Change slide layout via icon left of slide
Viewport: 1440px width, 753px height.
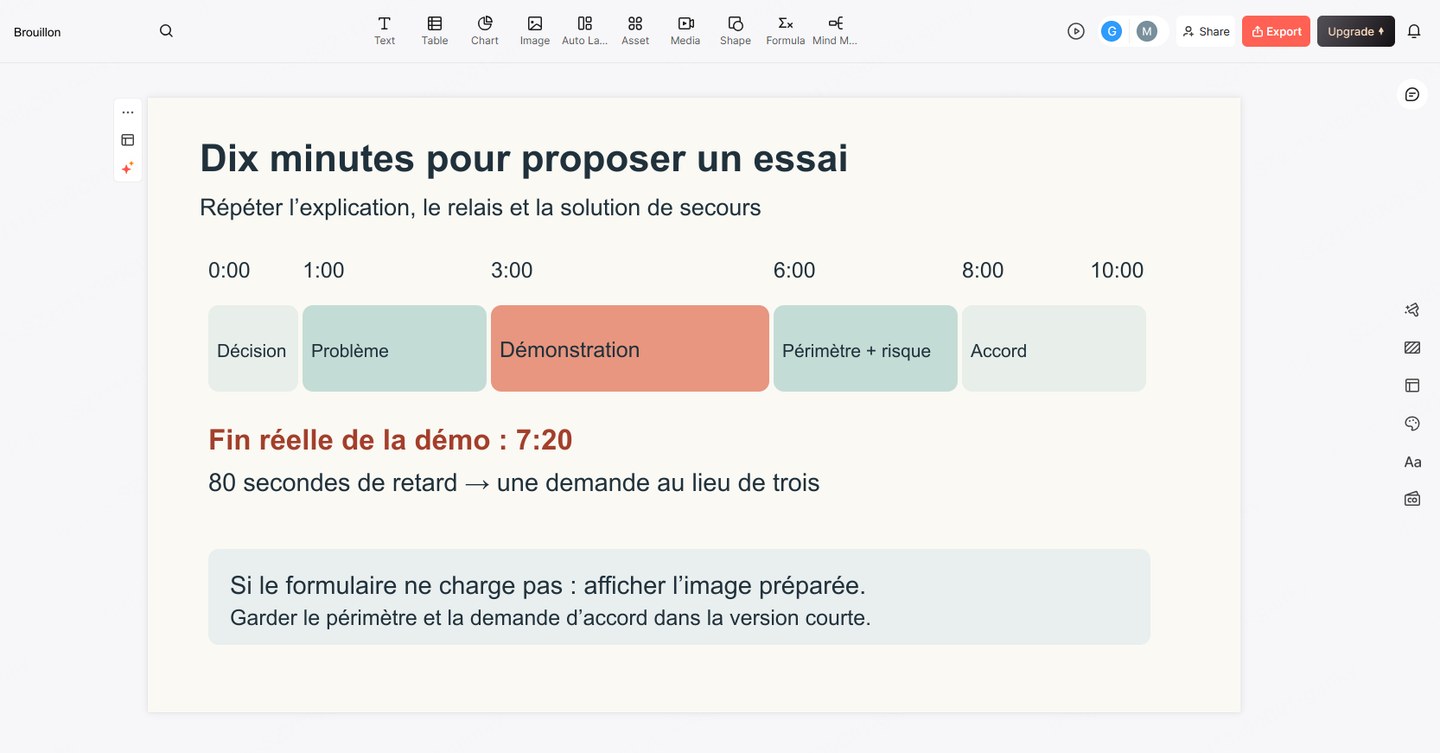coord(128,140)
